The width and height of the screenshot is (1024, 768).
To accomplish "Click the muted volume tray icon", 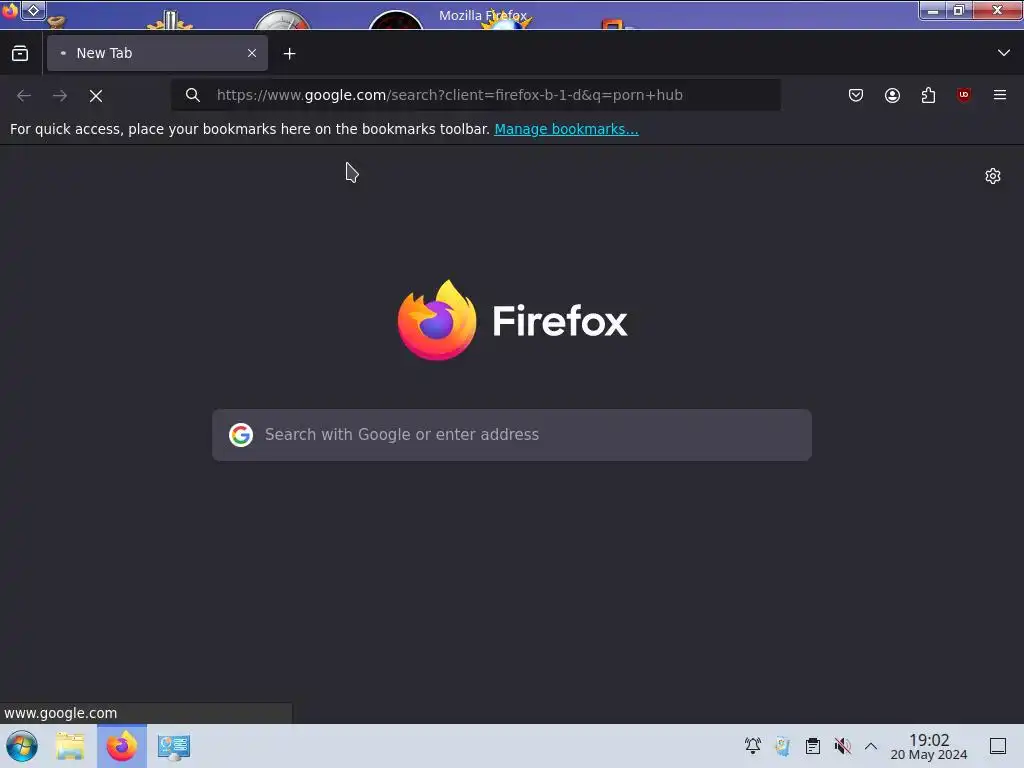I will (x=842, y=745).
